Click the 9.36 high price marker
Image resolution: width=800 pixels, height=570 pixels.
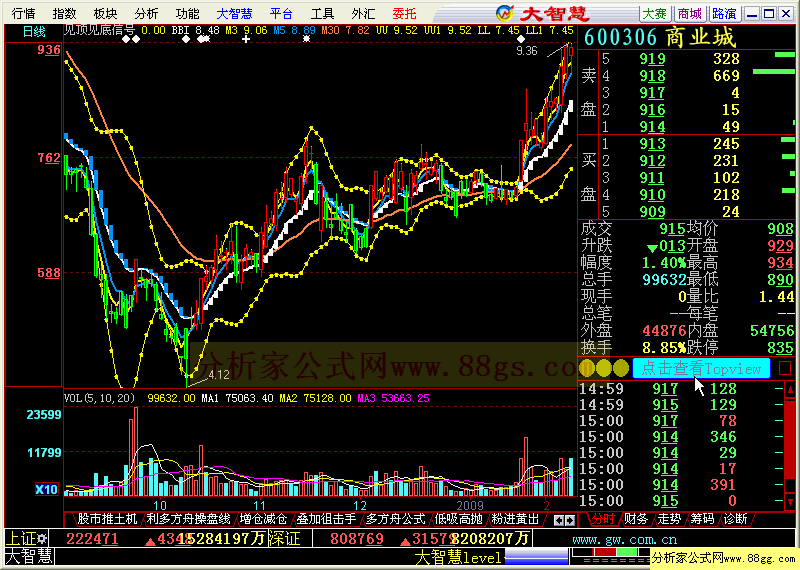[527, 51]
